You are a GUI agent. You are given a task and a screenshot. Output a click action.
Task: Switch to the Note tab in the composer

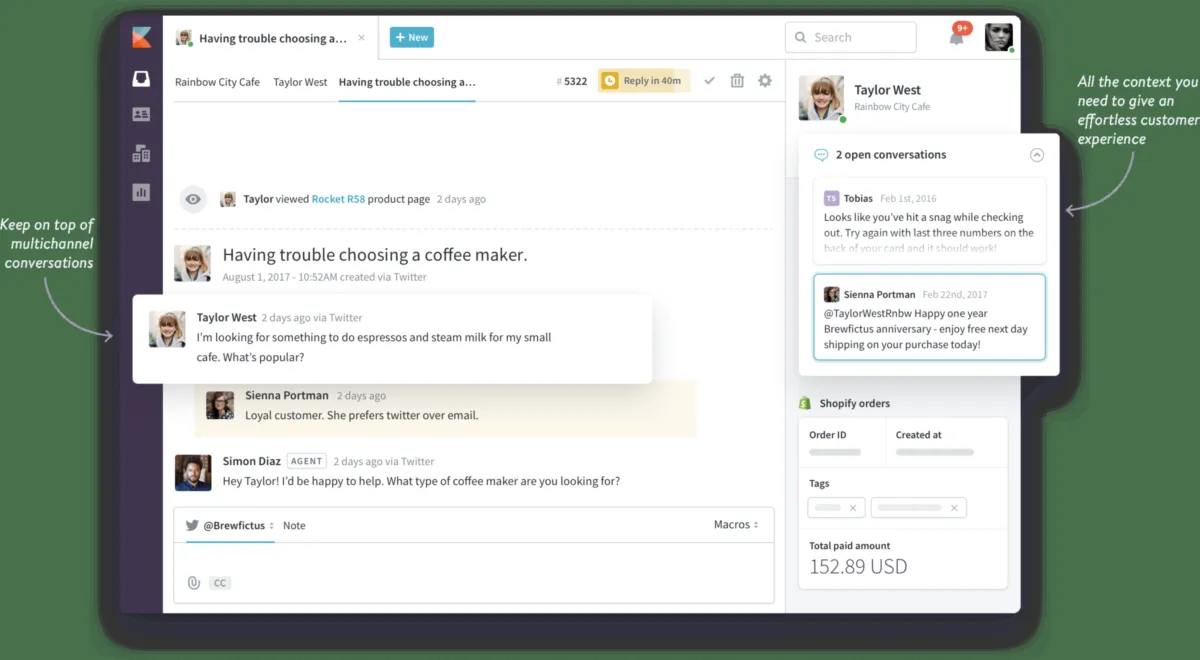pyautogui.click(x=294, y=525)
